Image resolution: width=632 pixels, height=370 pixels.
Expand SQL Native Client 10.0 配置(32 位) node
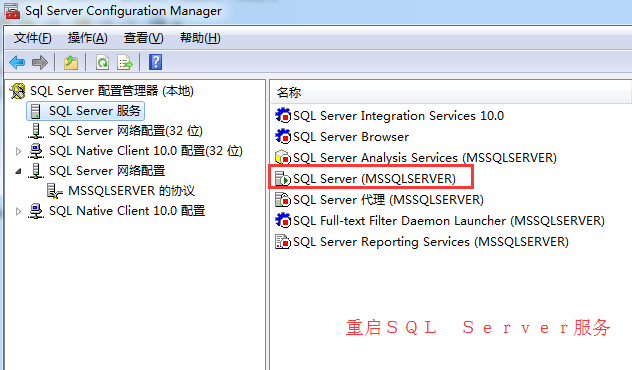[x=18, y=151]
